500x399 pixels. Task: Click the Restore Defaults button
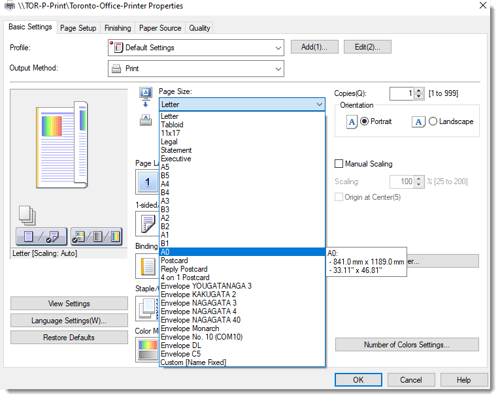69,337
